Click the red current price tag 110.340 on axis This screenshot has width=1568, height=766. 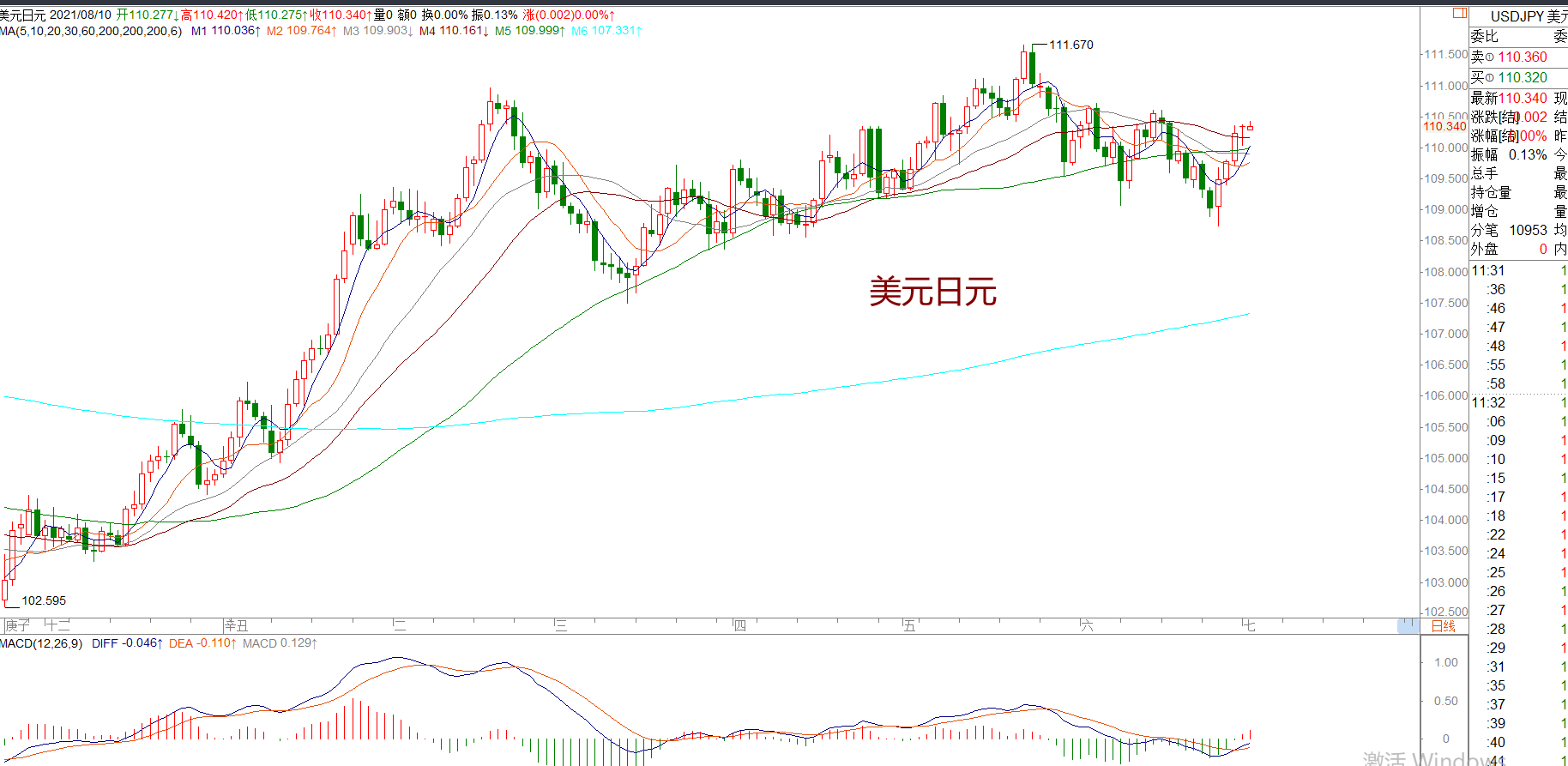(x=1445, y=126)
